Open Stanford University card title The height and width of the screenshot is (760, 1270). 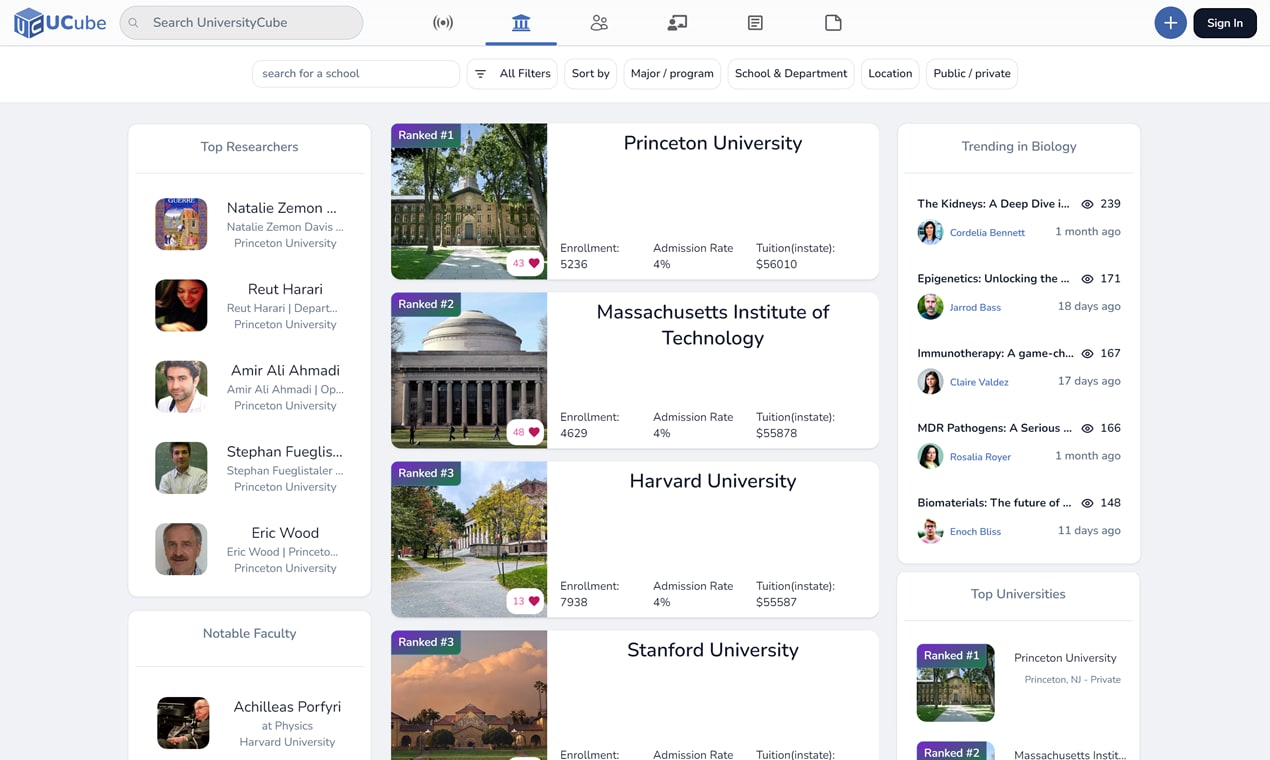[713, 650]
